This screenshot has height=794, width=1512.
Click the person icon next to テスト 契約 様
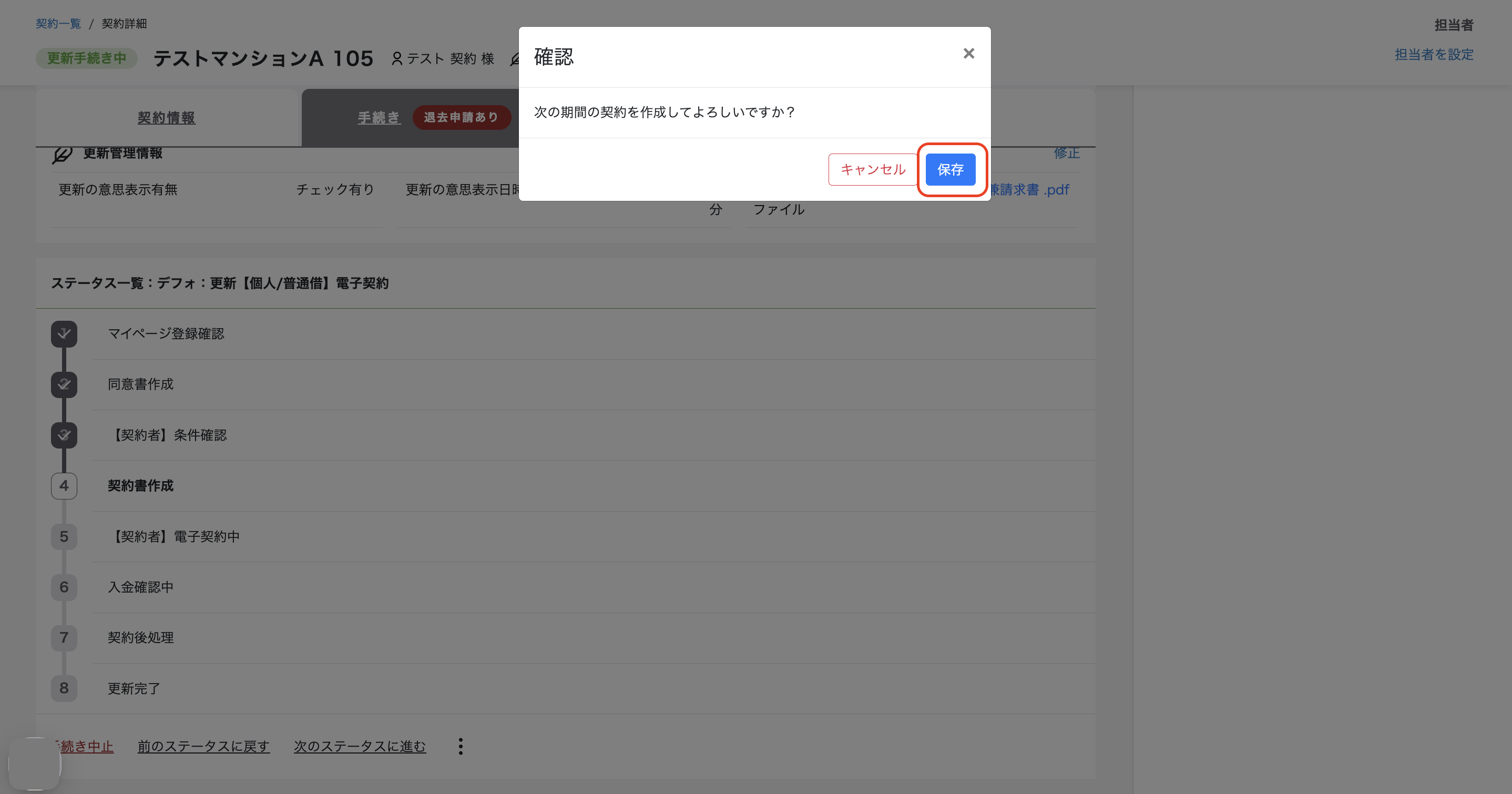[x=397, y=59]
